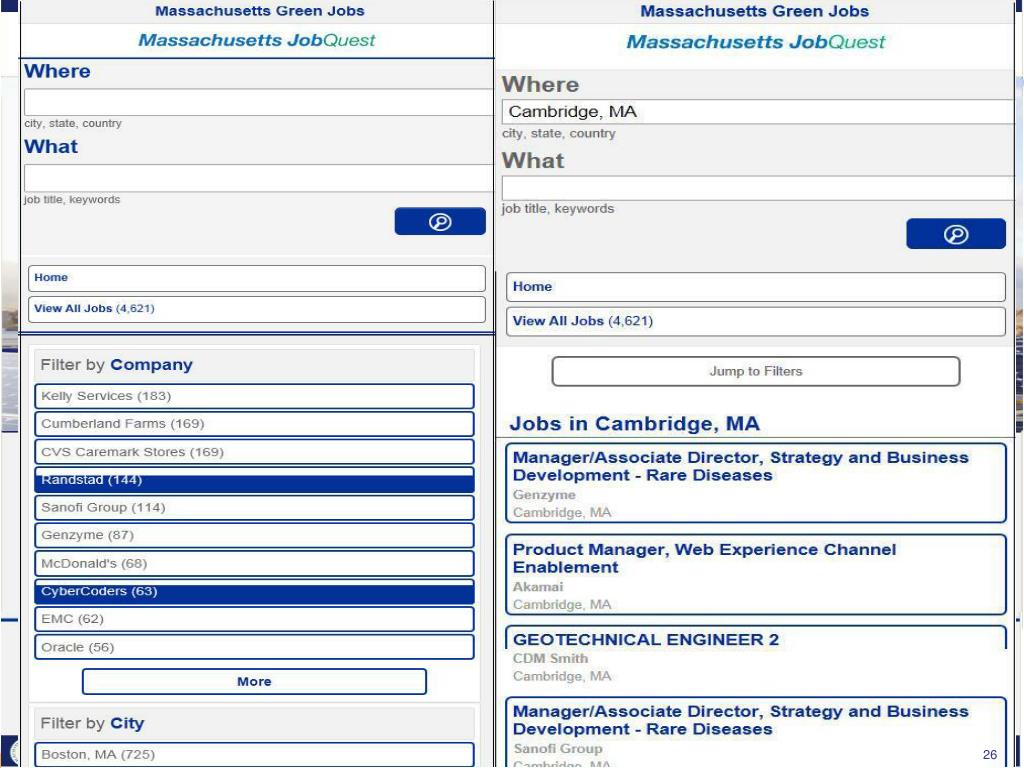This screenshot has width=1024, height=768.
Task: Filter by company Genzyme (87)
Action: 254,536
